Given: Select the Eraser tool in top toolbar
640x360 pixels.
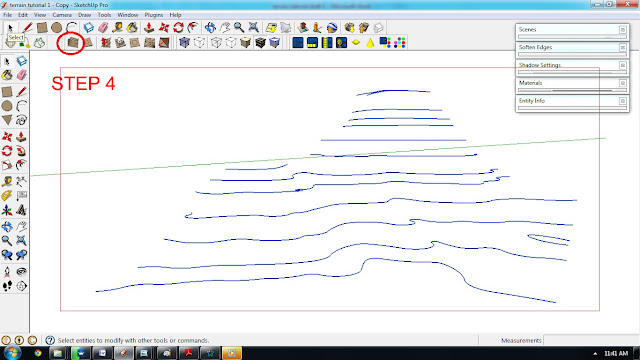Looking at the screenshot, I should (103, 27).
